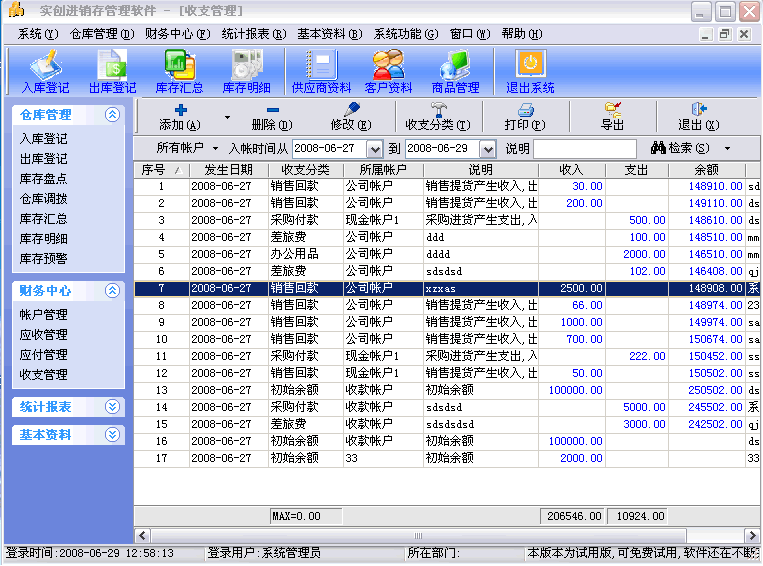
Task: Open the 出库登记 toolbar icon
Action: coord(112,71)
